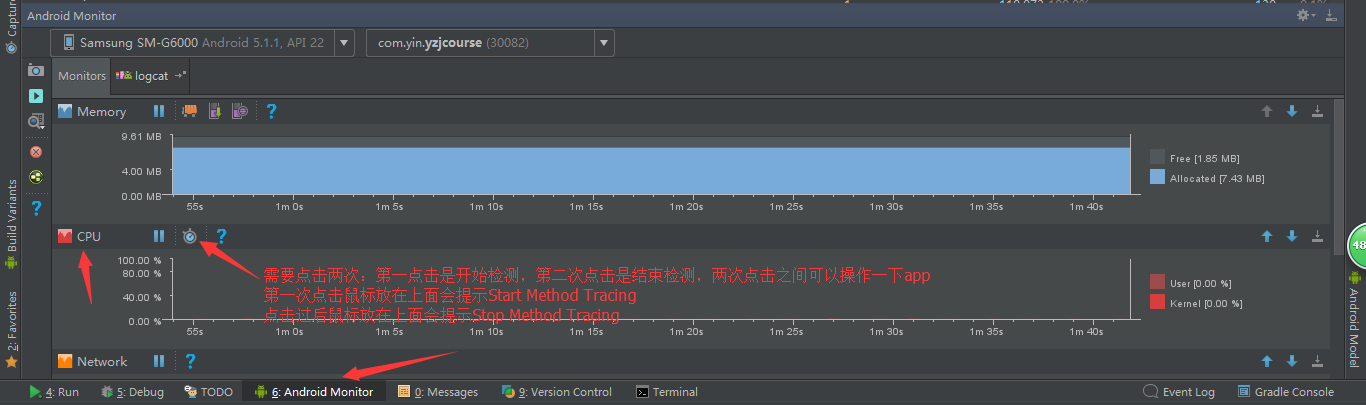Open the 5: Debug tool window

(132, 392)
